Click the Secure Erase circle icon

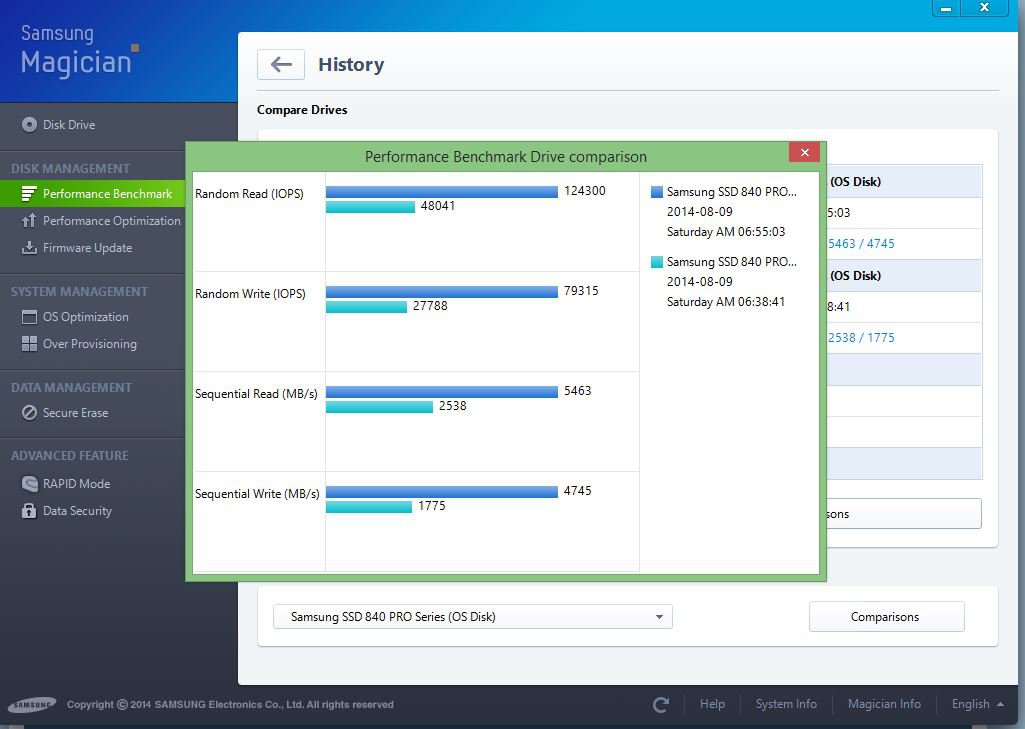tap(29, 413)
